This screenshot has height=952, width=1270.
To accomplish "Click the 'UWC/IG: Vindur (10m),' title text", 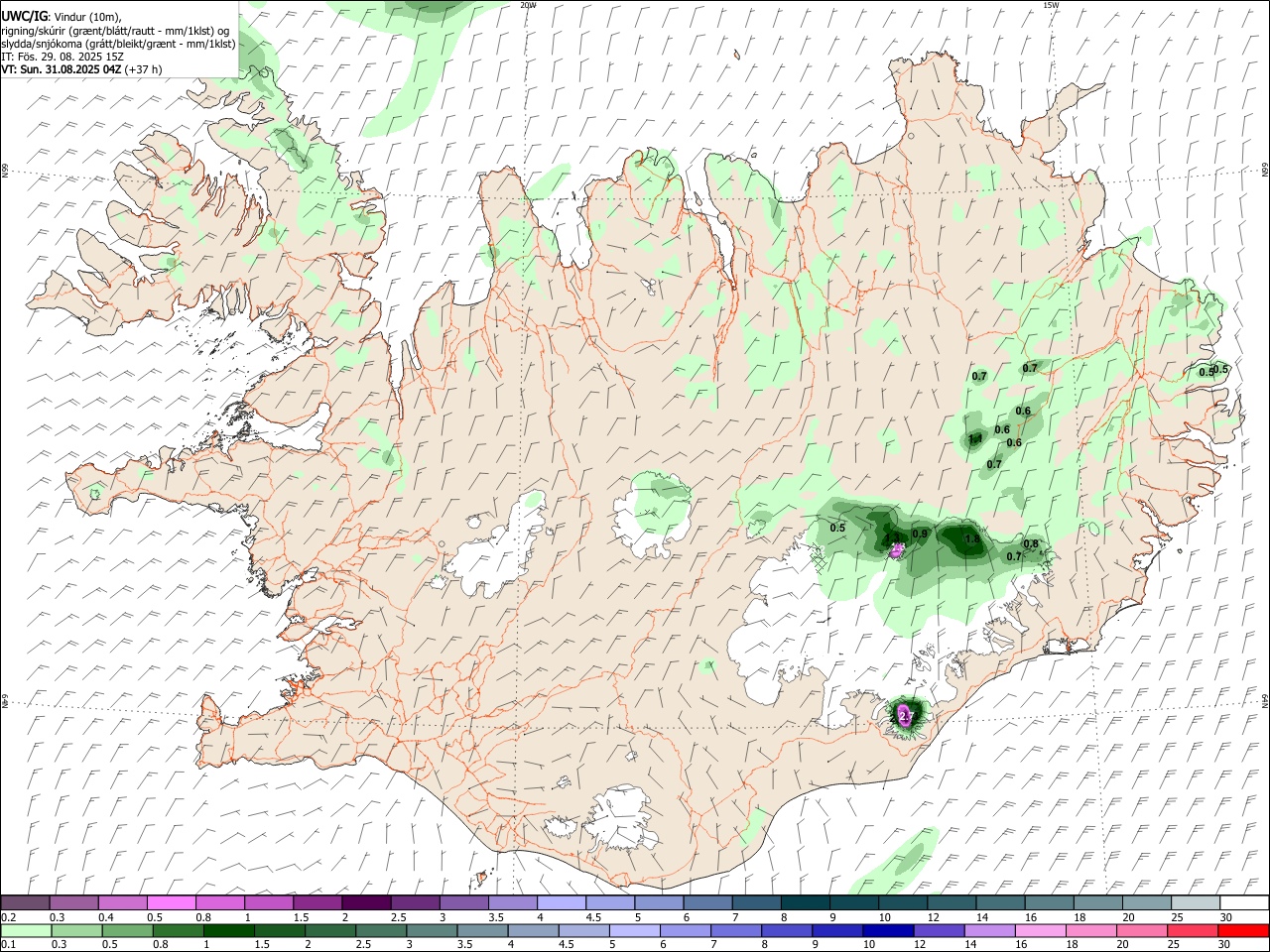I will click(x=62, y=17).
